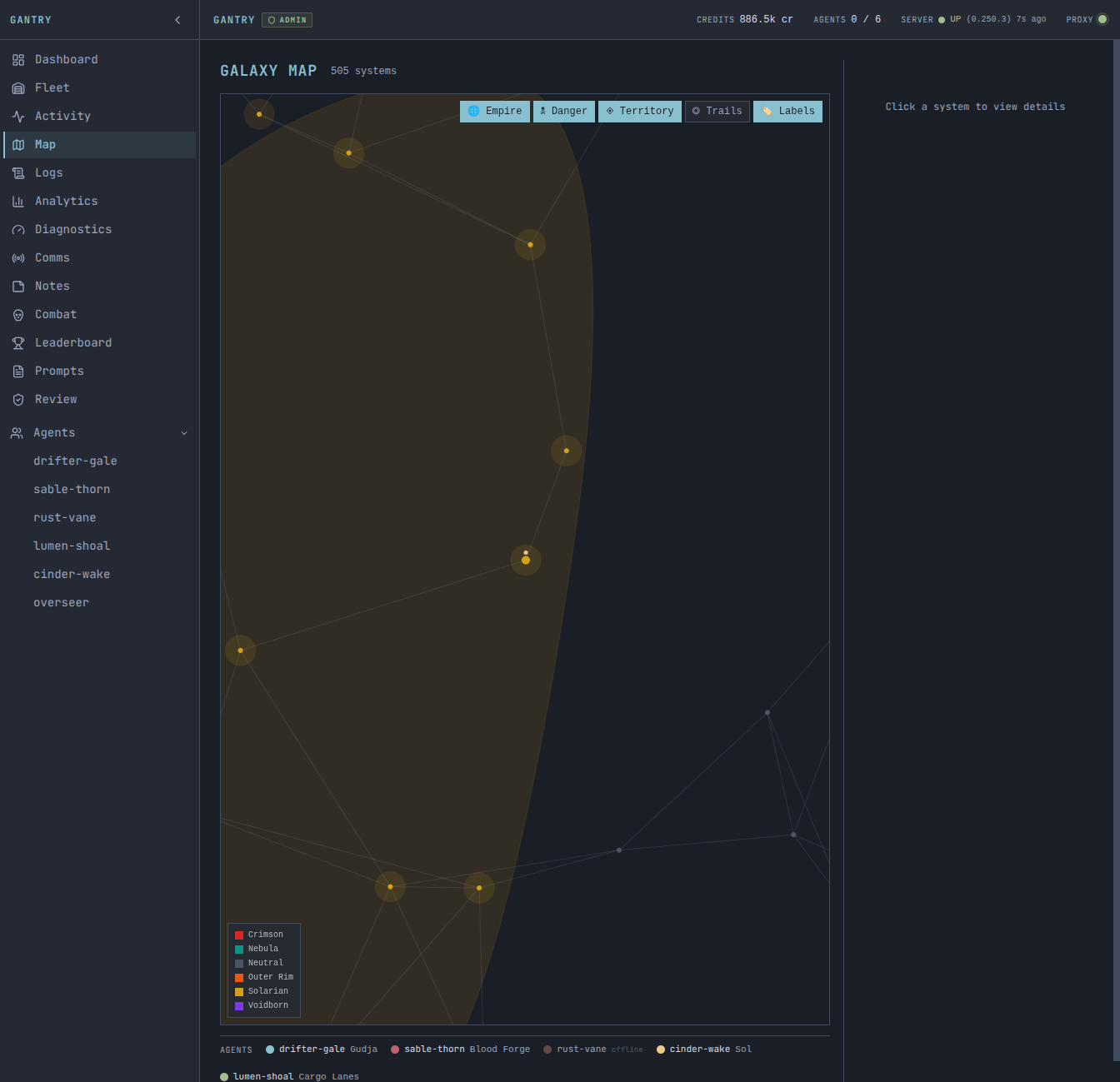Click rust-vane offline in agents bar
Screen dimensions: 1120x1082
[593, 1050]
